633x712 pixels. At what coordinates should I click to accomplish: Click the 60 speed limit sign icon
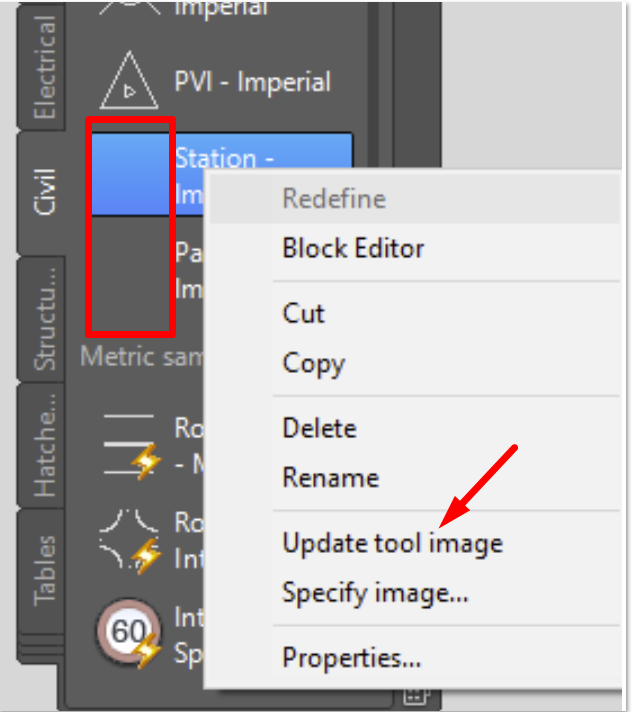129,633
